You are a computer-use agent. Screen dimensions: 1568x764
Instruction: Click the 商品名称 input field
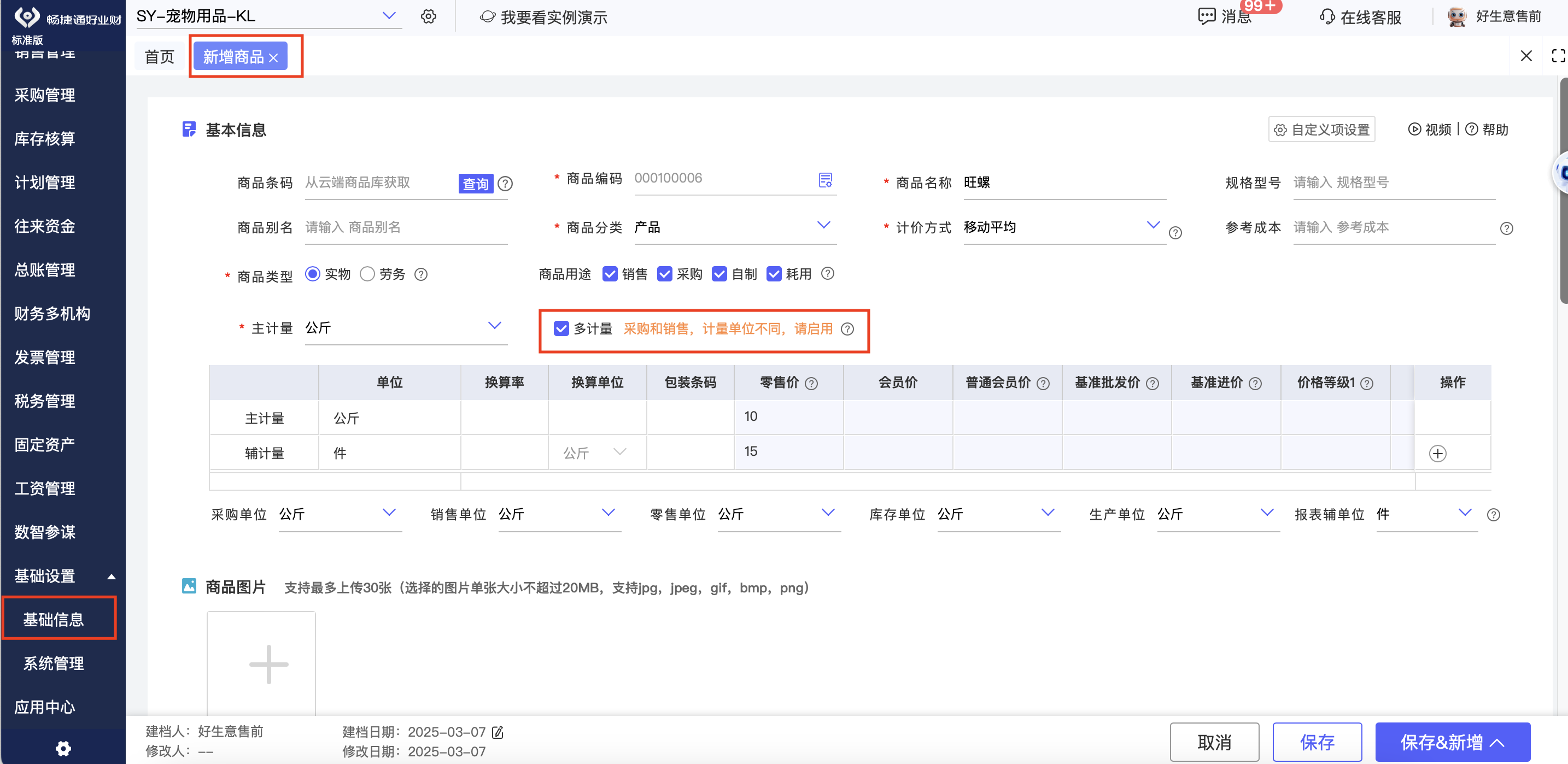click(1064, 183)
